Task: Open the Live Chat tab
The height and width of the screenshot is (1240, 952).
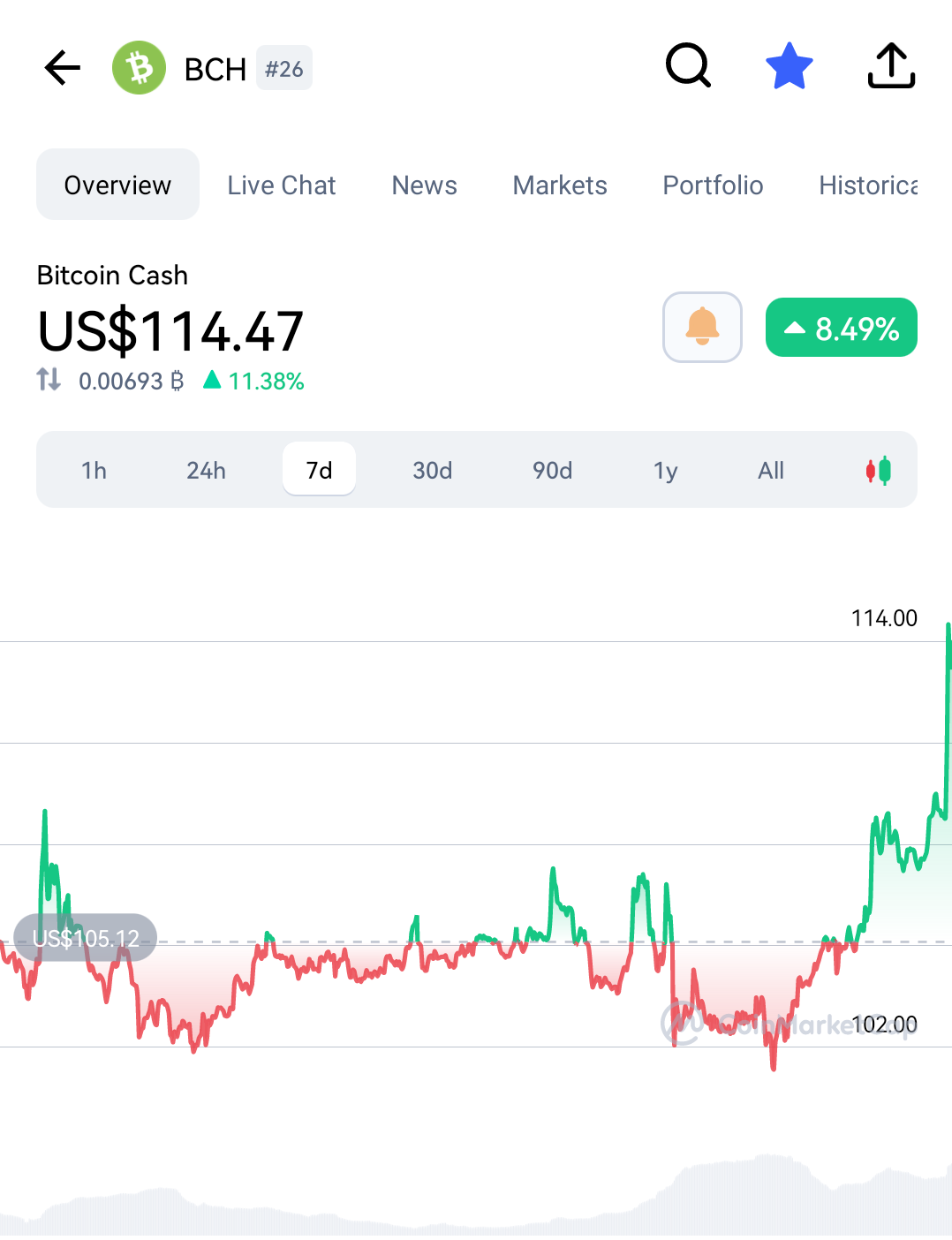Action: point(282,185)
